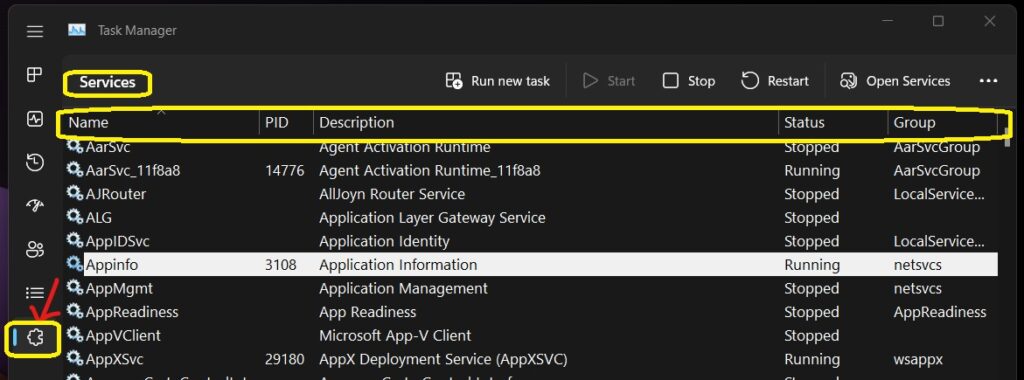Restart the selected service

click(x=775, y=81)
